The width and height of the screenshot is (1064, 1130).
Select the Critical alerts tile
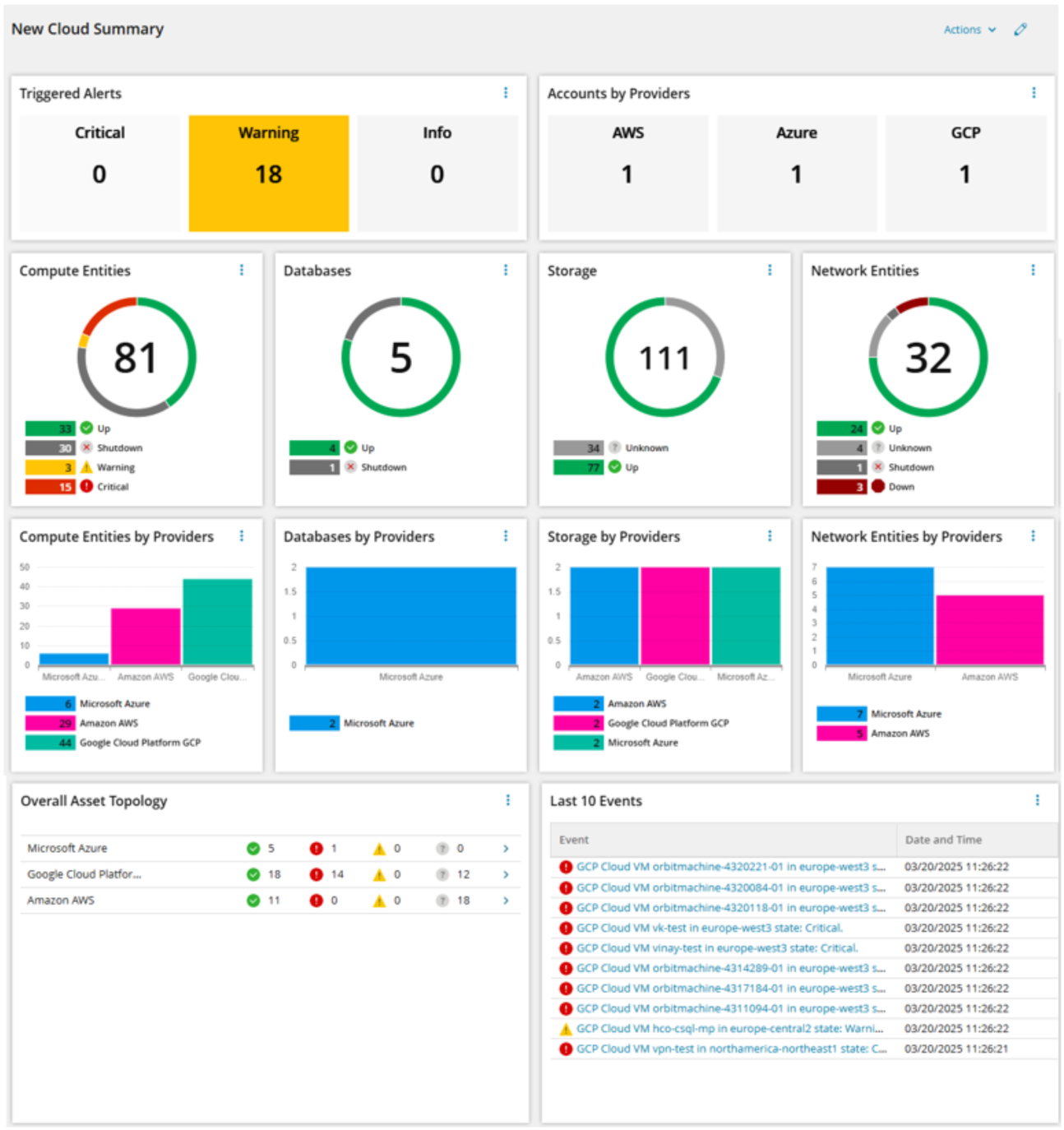coord(99,174)
